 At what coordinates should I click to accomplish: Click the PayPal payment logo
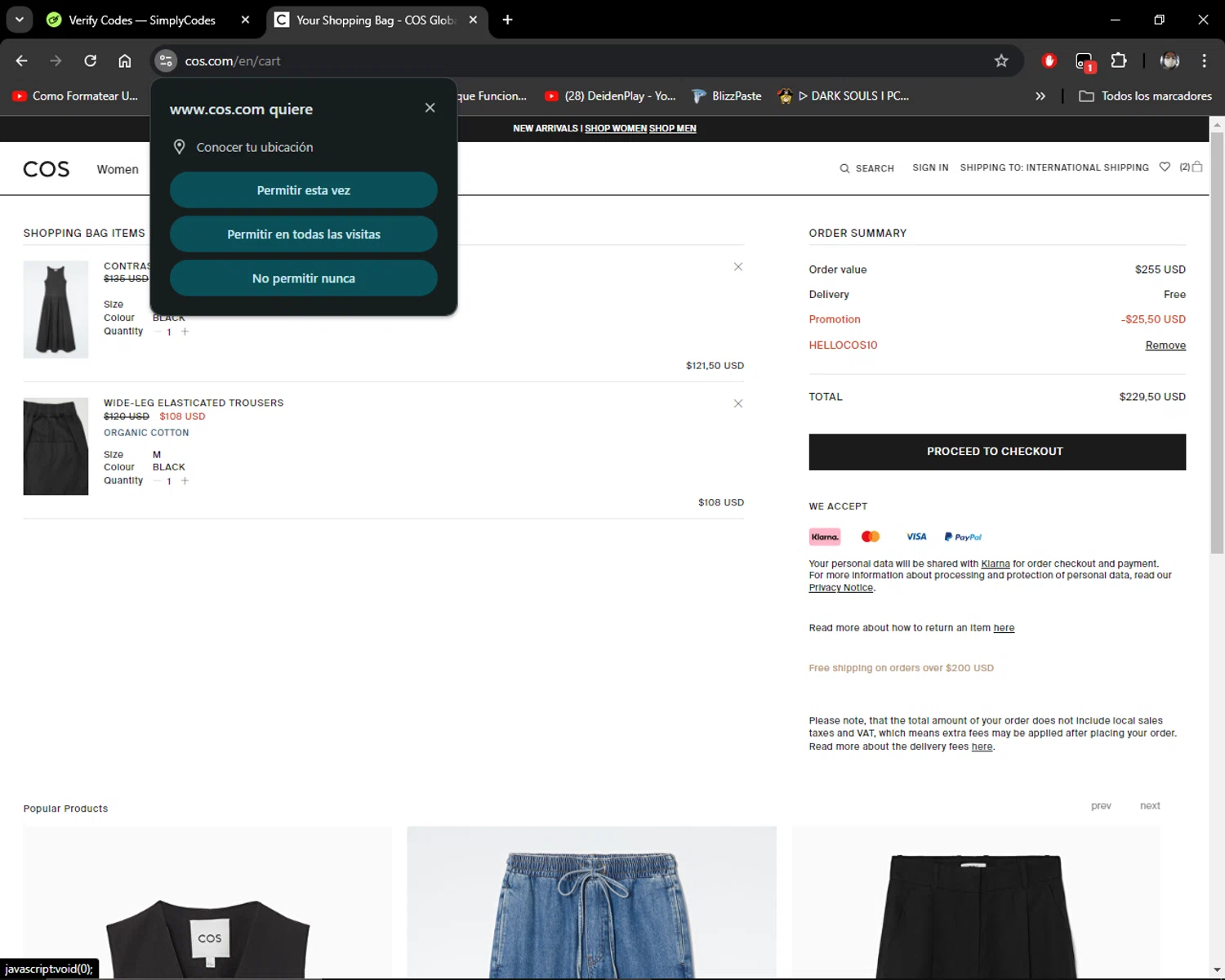coord(963,537)
